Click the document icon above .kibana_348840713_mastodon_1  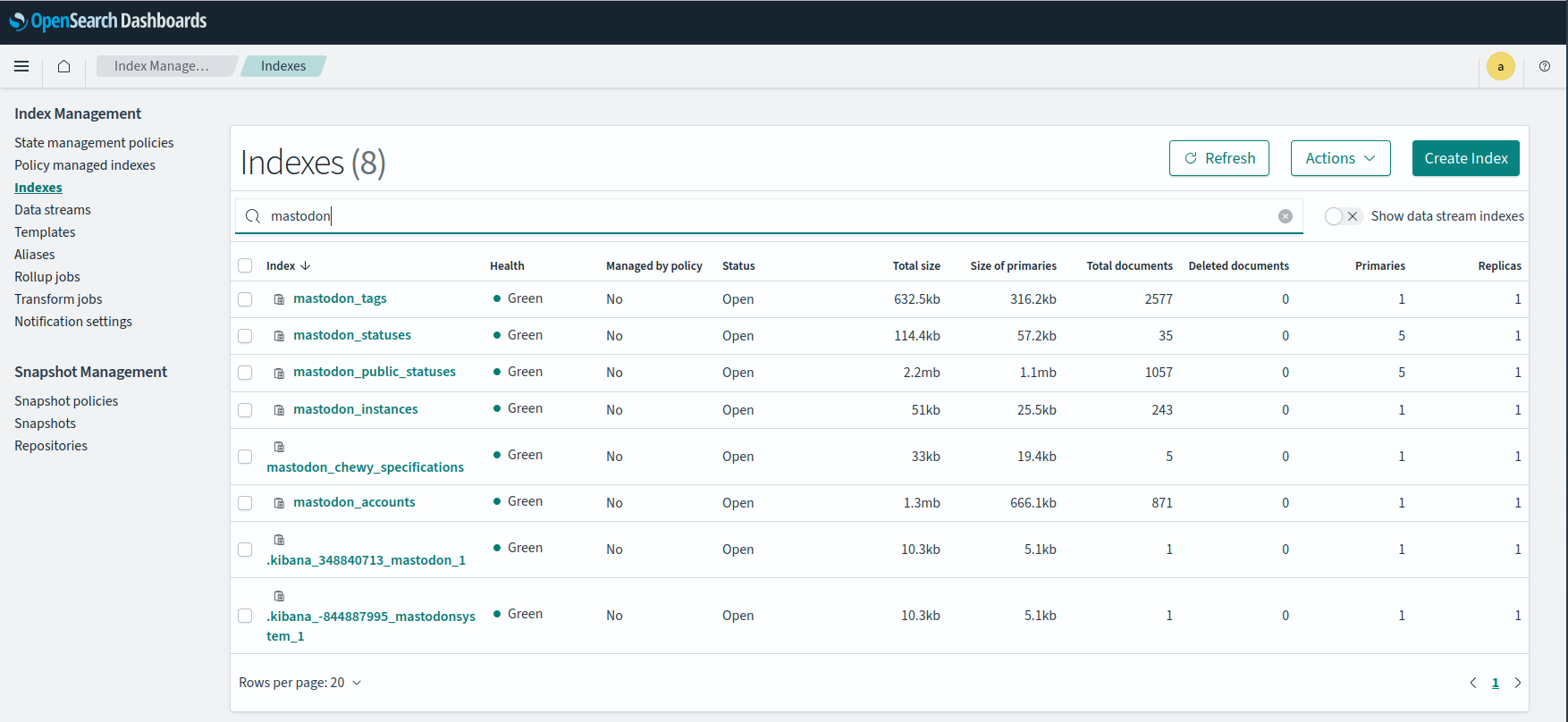(279, 540)
